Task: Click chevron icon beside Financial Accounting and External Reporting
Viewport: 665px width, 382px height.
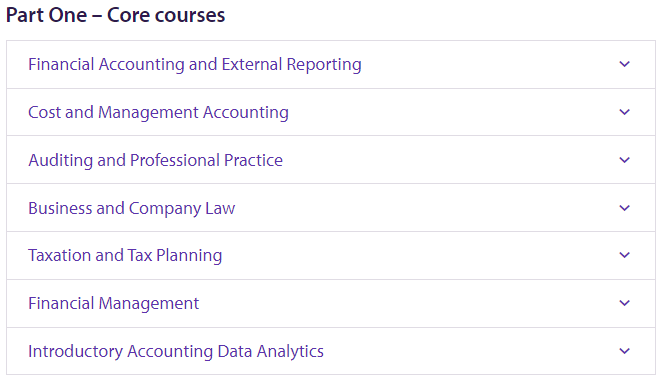Action: [624, 64]
